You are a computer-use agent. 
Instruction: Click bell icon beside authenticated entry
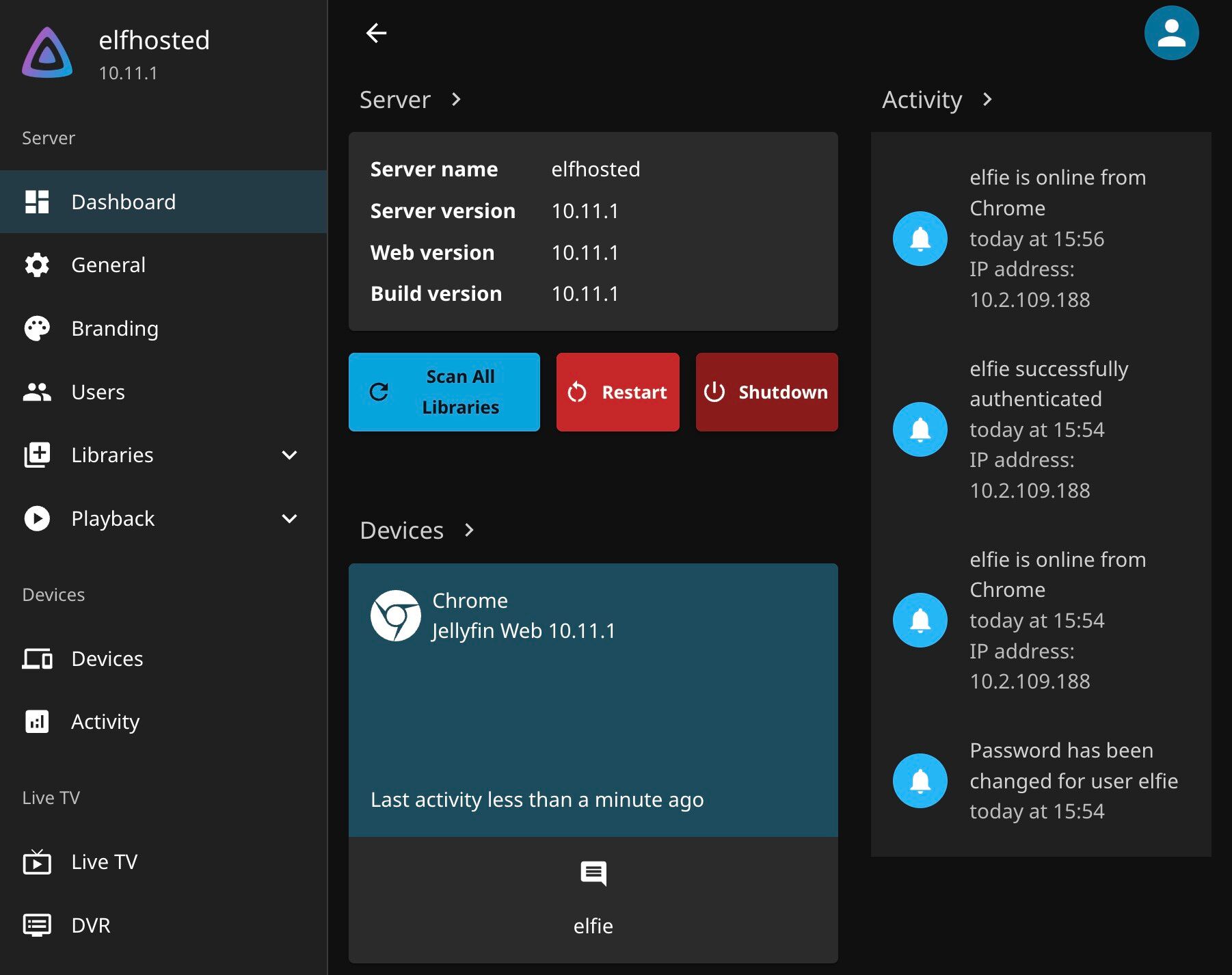[920, 429]
